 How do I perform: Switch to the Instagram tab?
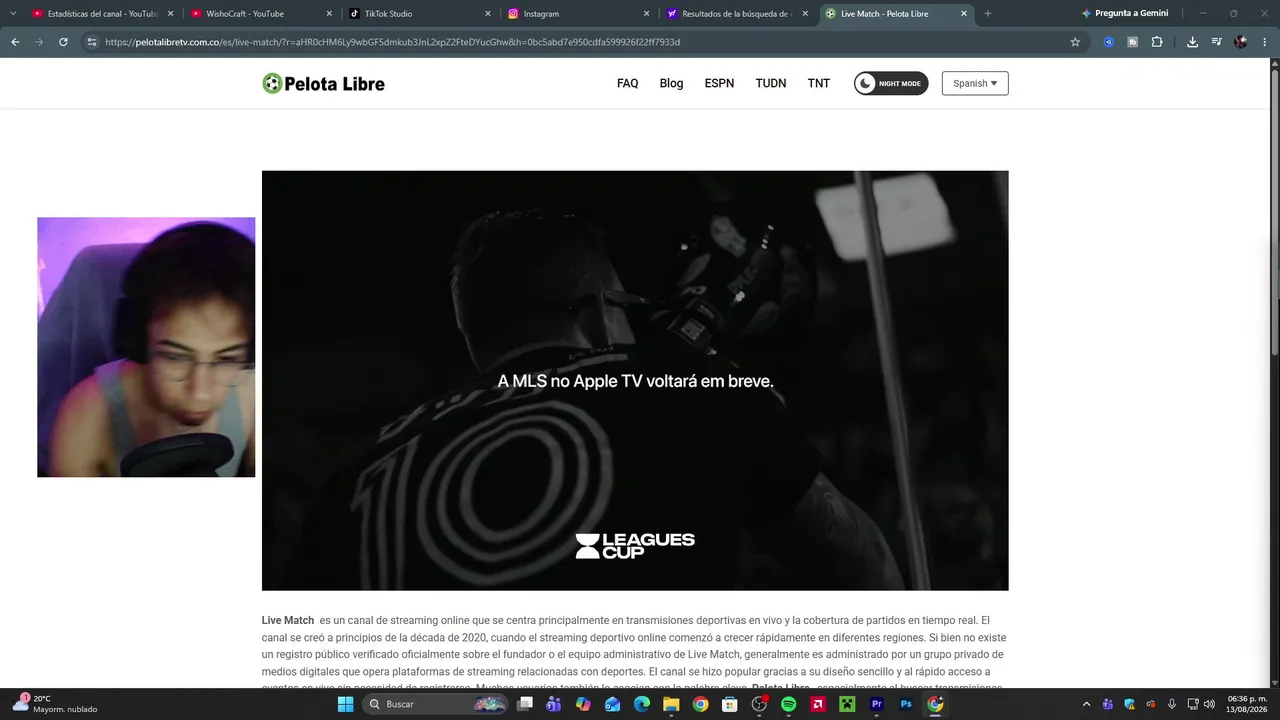[x=577, y=14]
